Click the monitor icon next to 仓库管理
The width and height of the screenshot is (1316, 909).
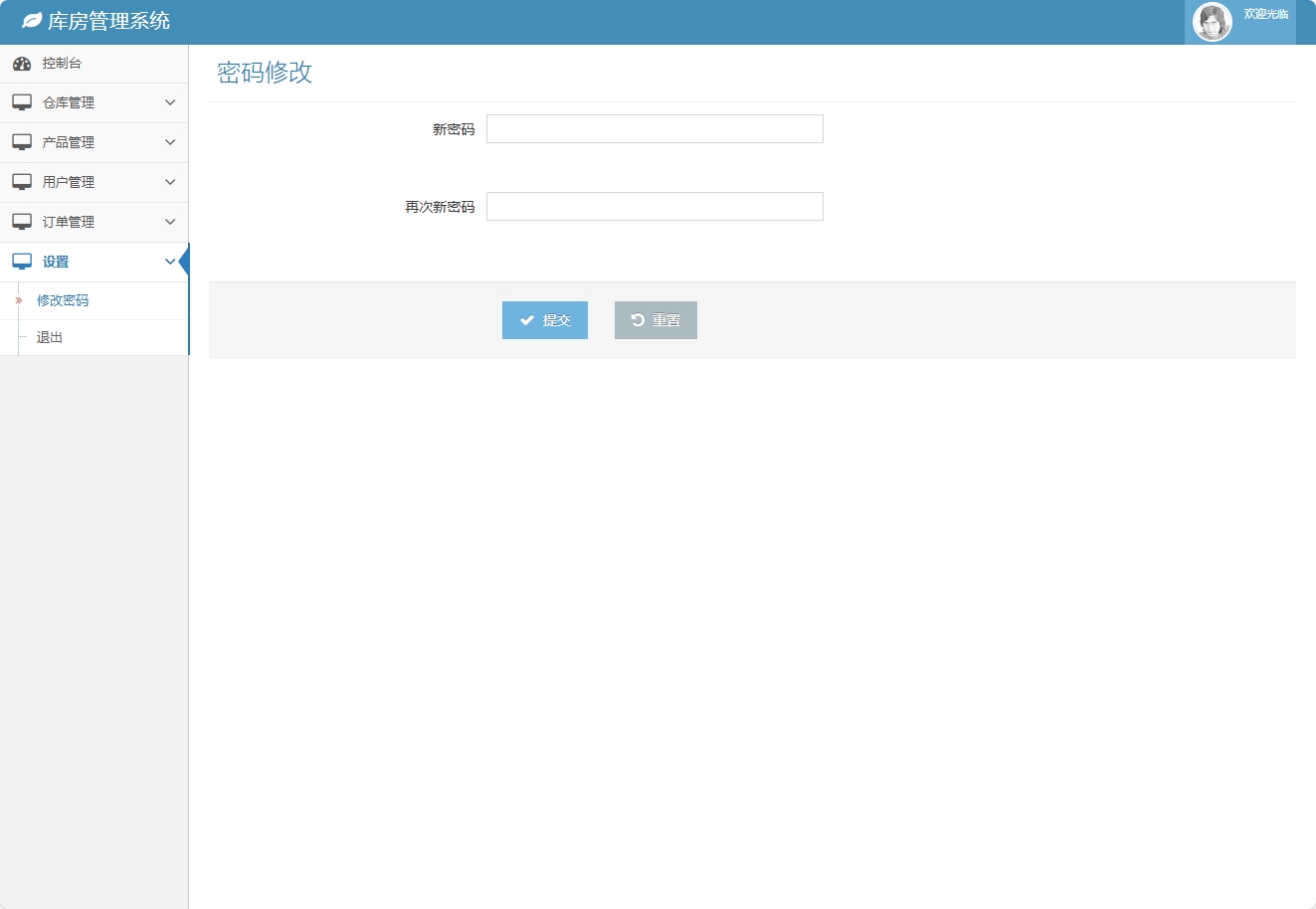22,101
